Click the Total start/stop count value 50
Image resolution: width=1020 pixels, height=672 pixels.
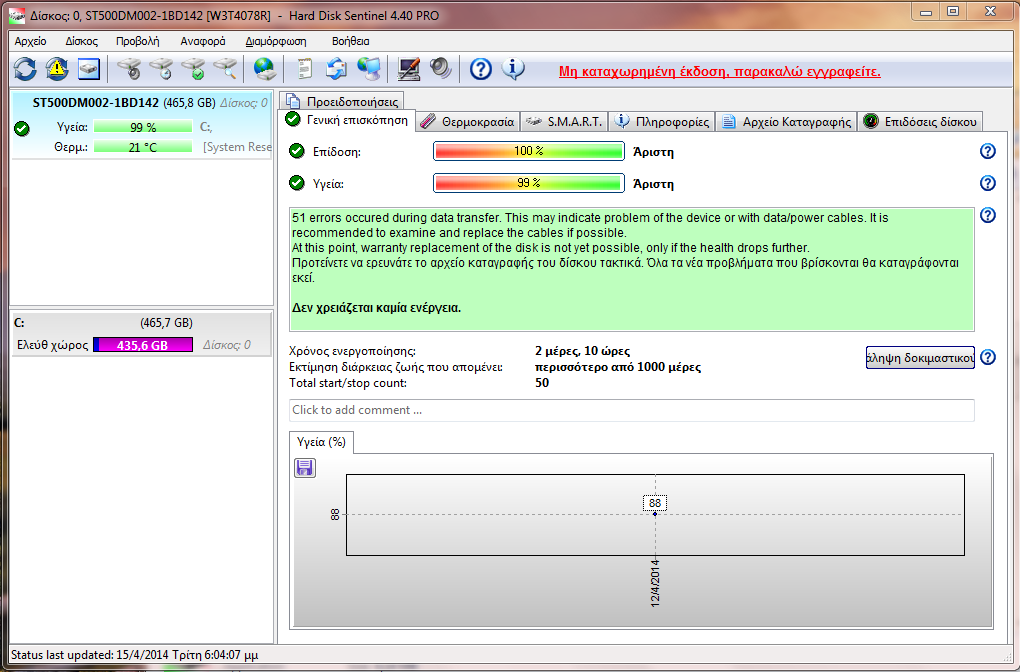(x=542, y=383)
